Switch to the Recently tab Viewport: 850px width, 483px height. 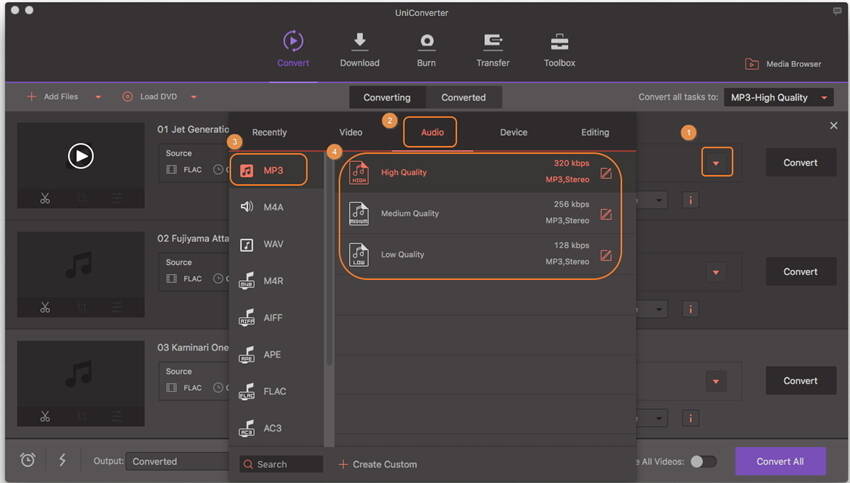point(269,132)
